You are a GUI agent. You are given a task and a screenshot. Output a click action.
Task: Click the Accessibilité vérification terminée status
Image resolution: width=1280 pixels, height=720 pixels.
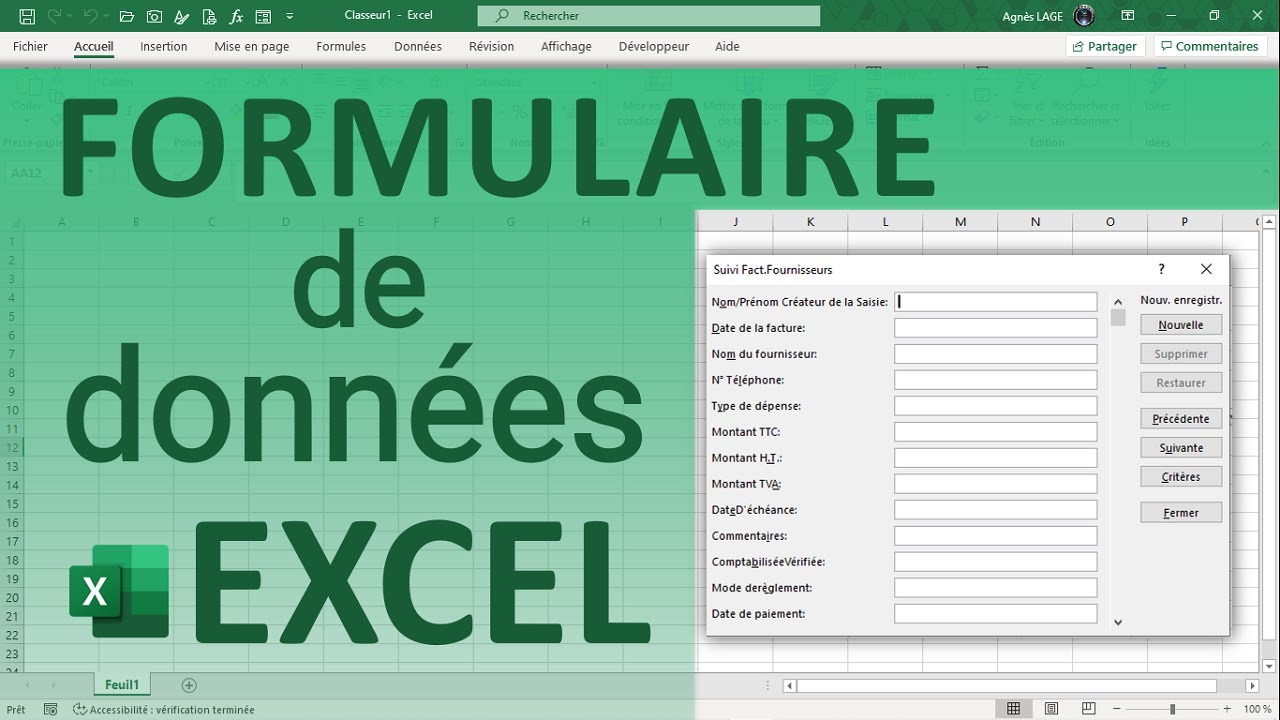point(165,709)
